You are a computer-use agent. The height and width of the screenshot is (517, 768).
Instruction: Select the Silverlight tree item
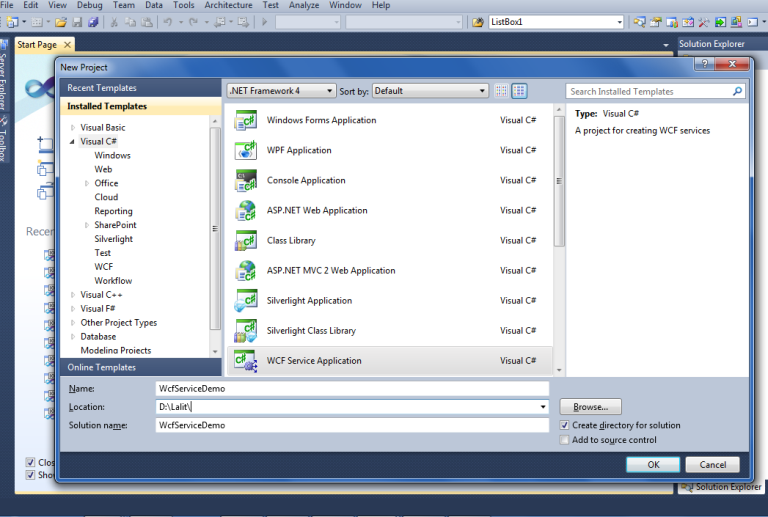[113, 239]
